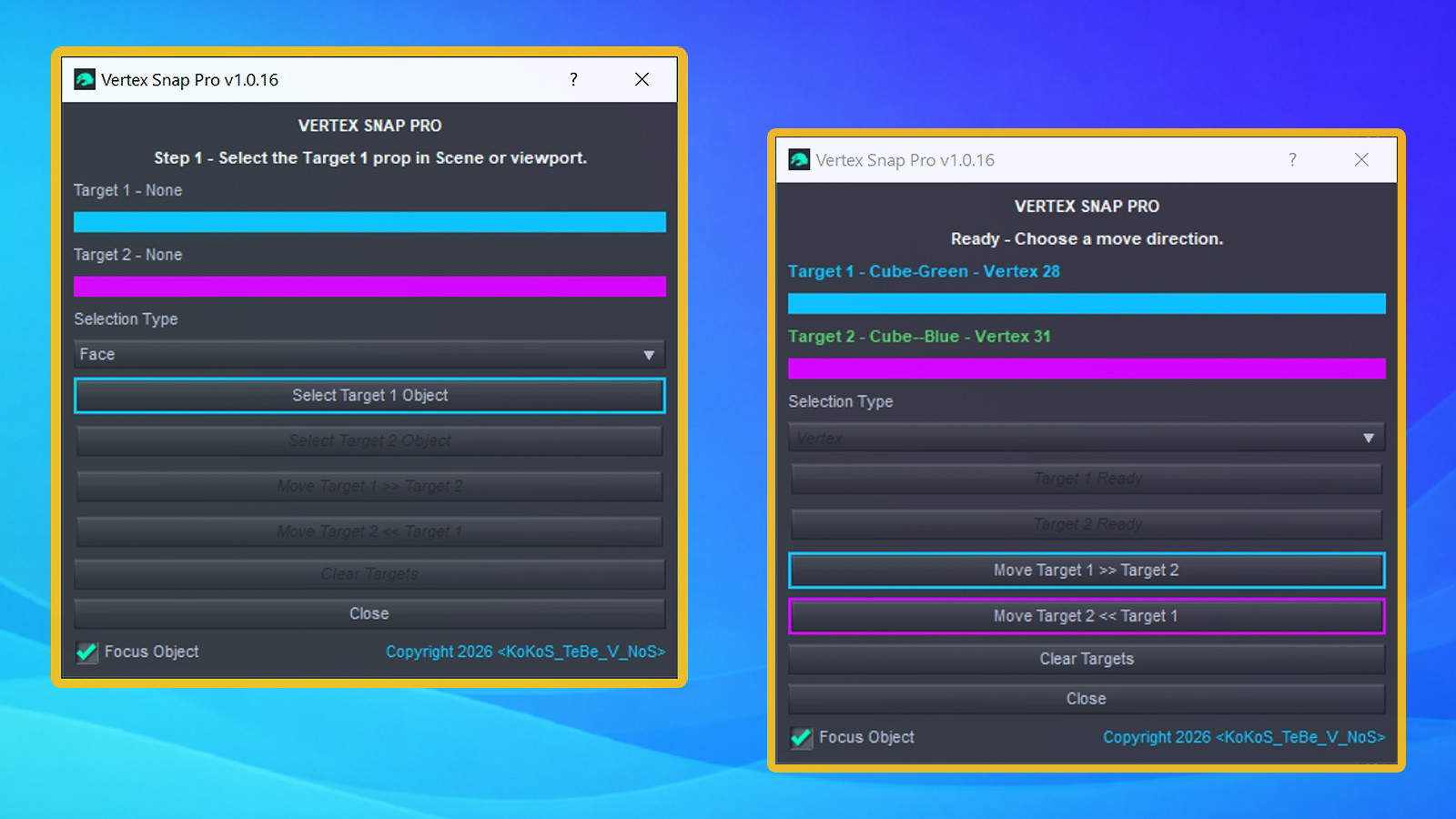Open the Face selection type dropdown
Screen dimensions: 1456x819
tap(369, 354)
